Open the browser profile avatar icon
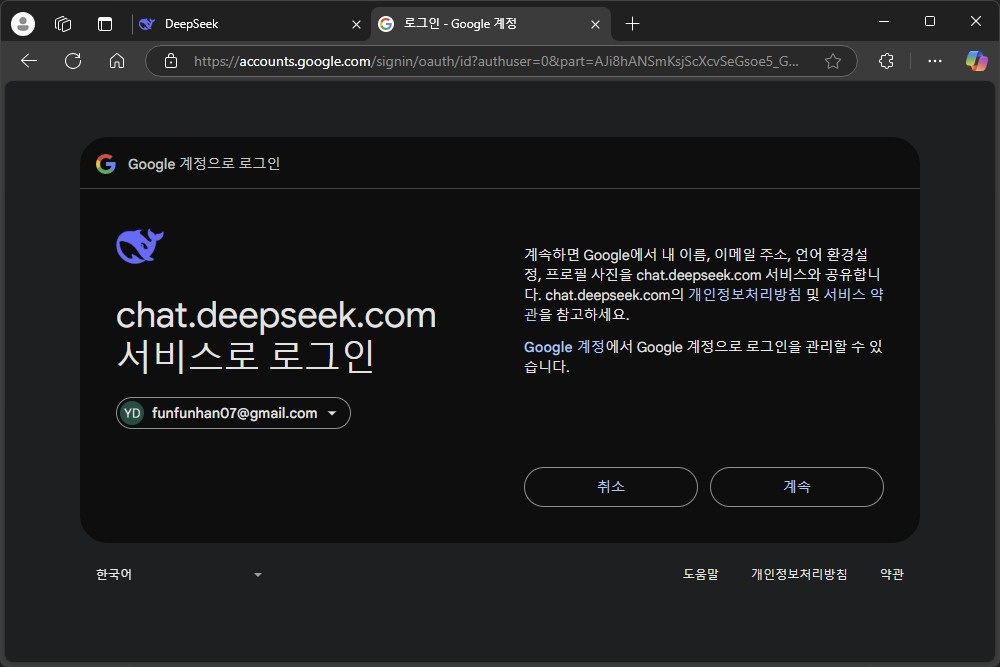1000x667 pixels. [x=23, y=24]
